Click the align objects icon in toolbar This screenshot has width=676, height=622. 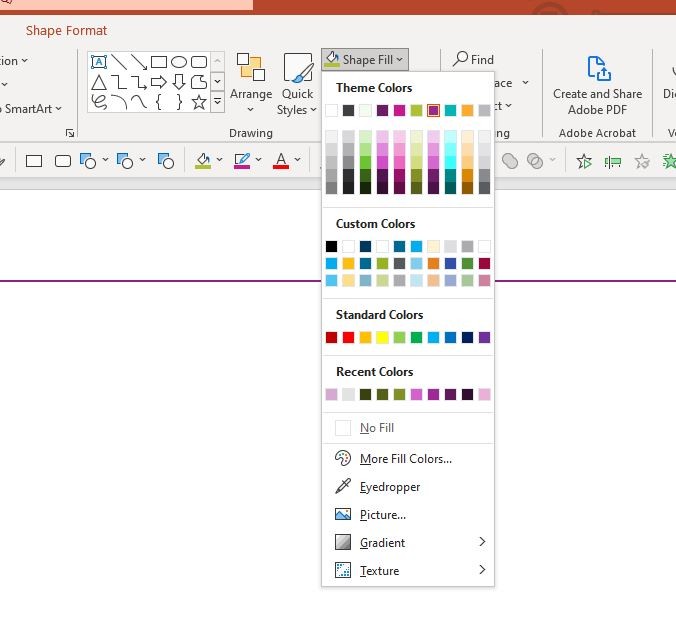point(613,162)
